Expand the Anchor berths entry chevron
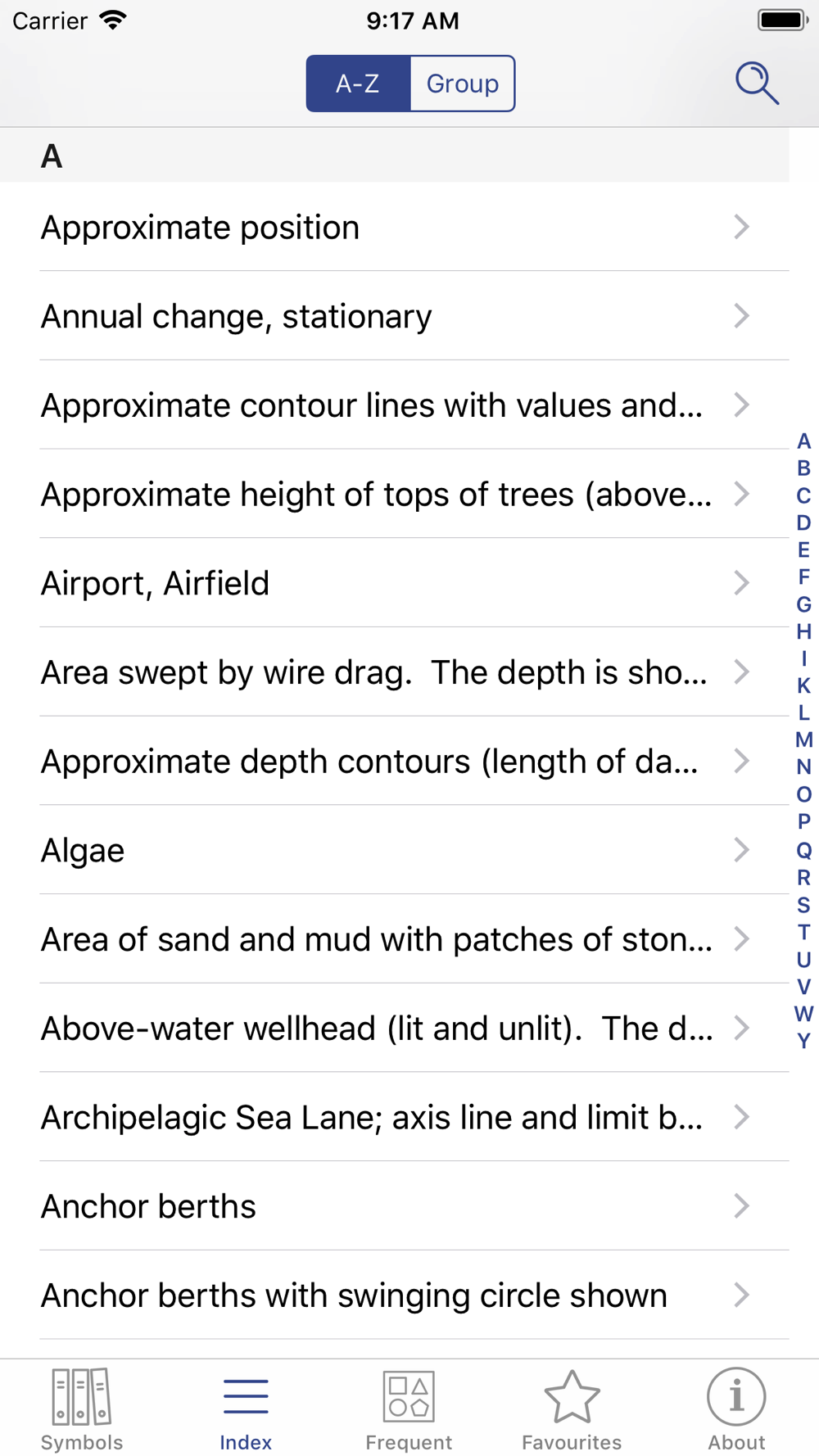The height and width of the screenshot is (1456, 819). pos(742,1206)
